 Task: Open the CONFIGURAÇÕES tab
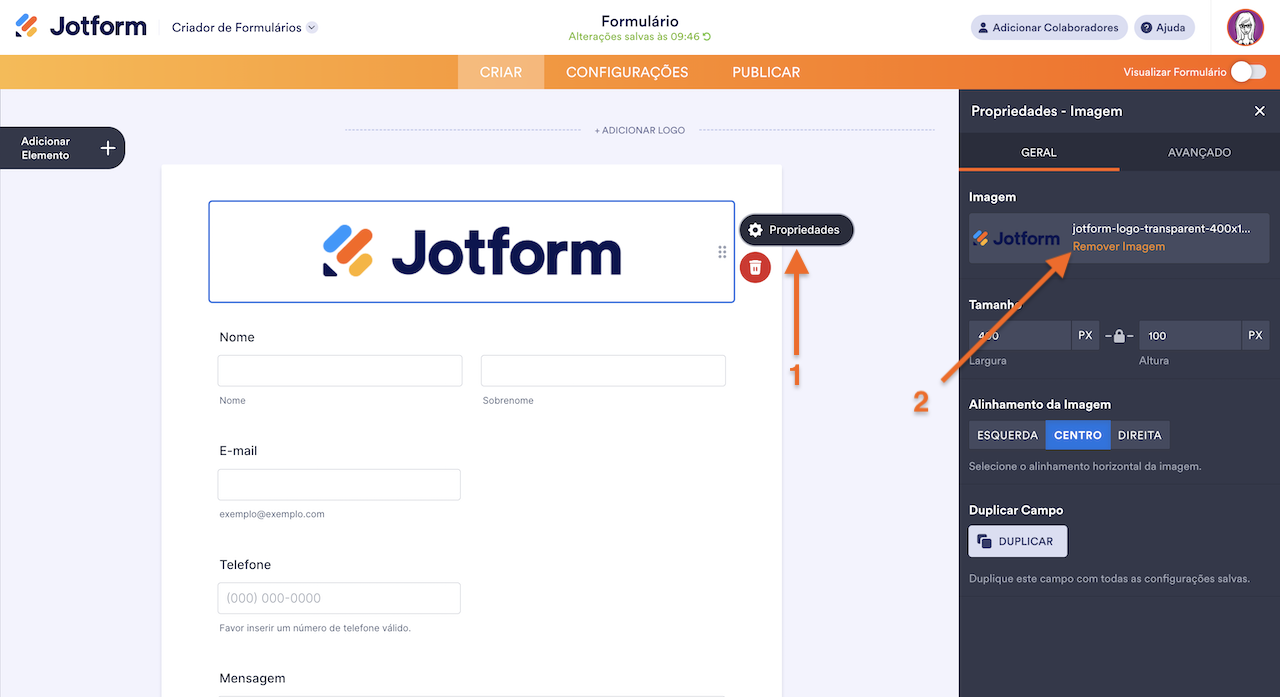pyautogui.click(x=627, y=72)
